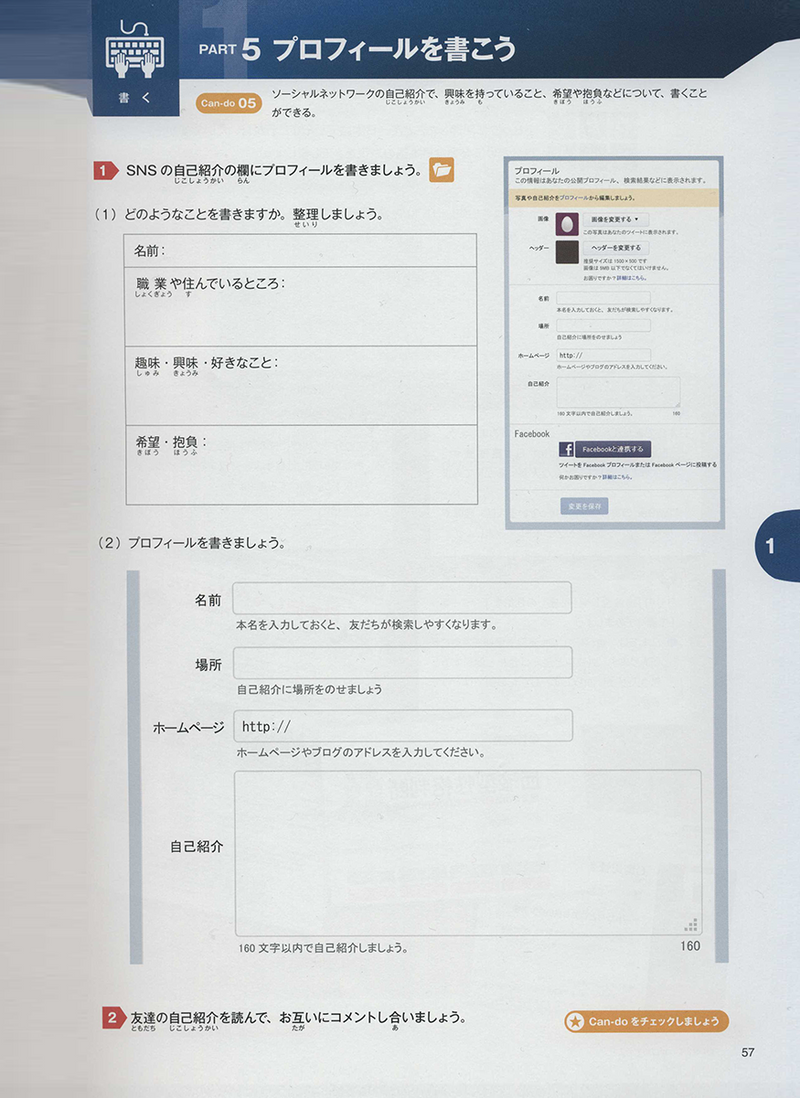Click the 変更を保存 save button
Image resolution: width=800 pixels, height=1098 pixels.
click(584, 506)
